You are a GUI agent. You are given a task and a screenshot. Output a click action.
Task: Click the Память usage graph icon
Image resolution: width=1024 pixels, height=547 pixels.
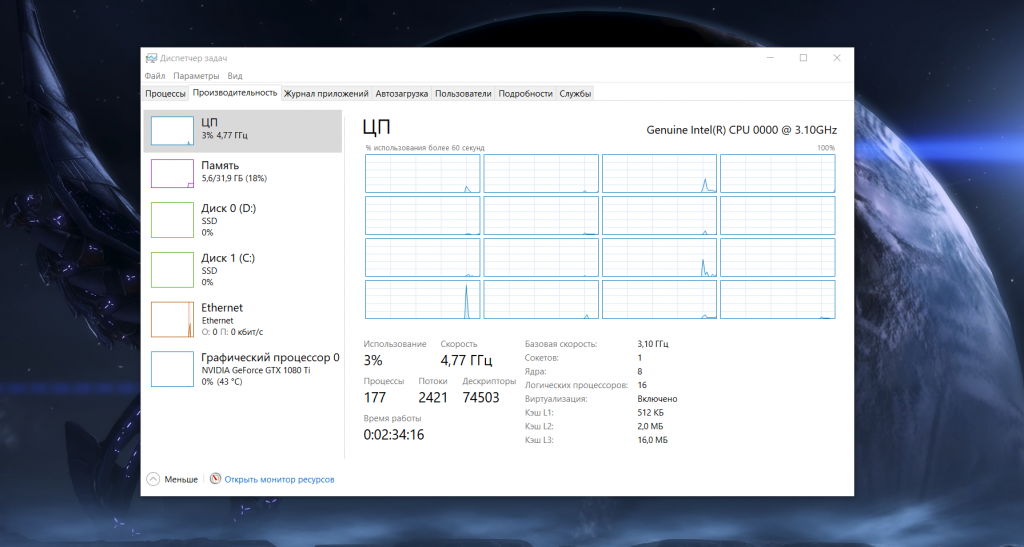171,173
